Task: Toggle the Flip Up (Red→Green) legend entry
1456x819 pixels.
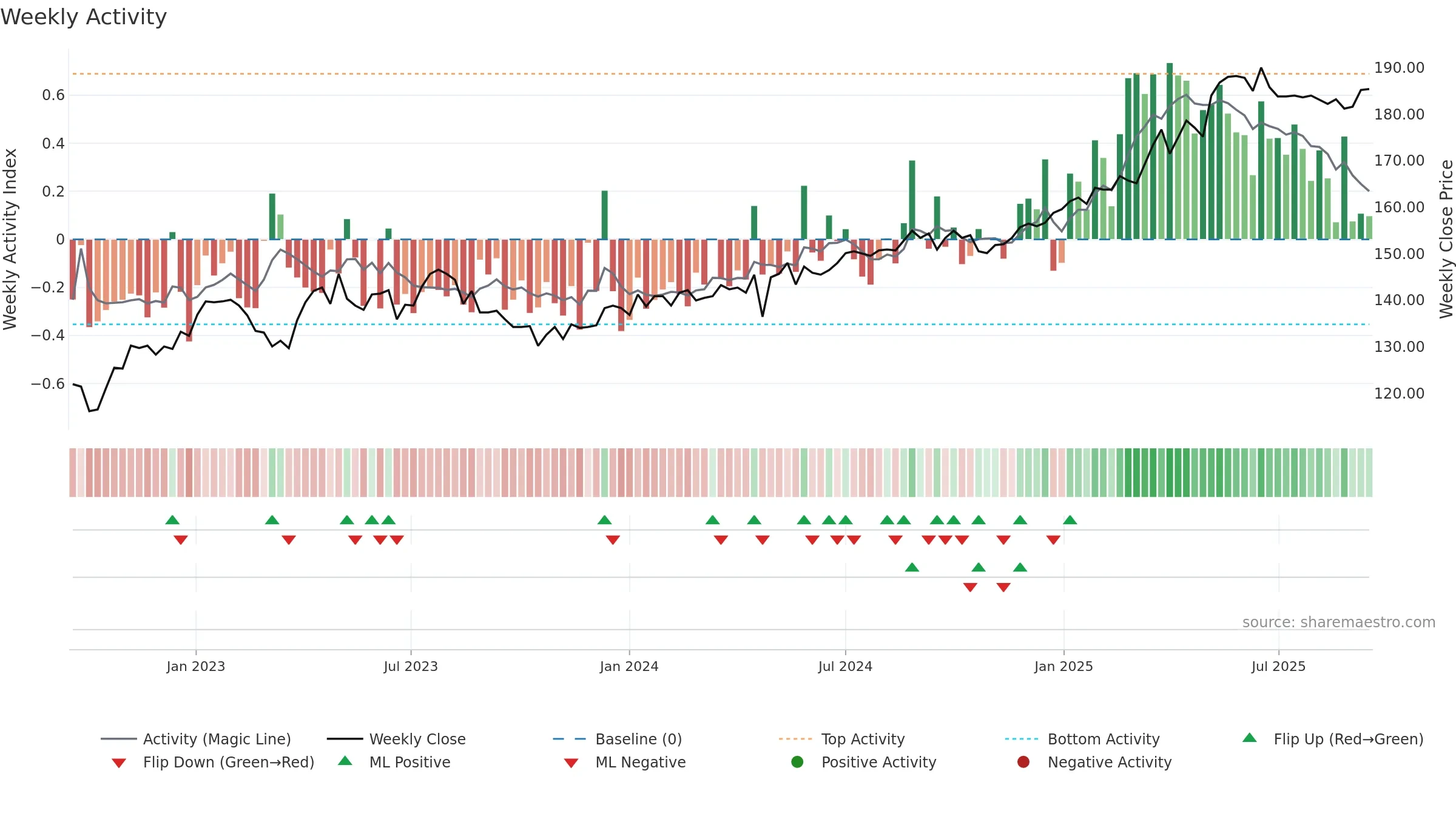Action: tap(1332, 739)
